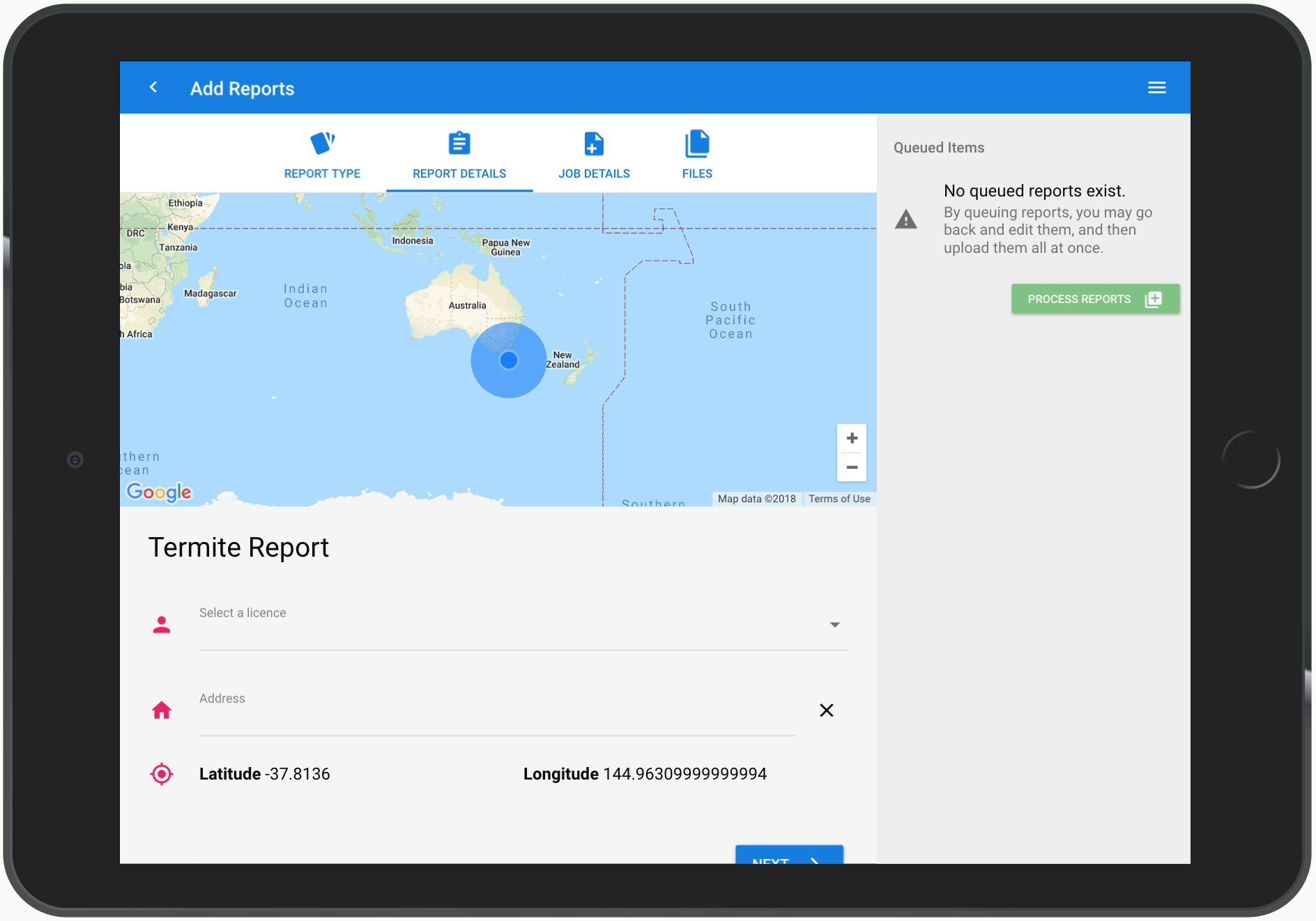Clear the Address field with X

pyautogui.click(x=826, y=710)
